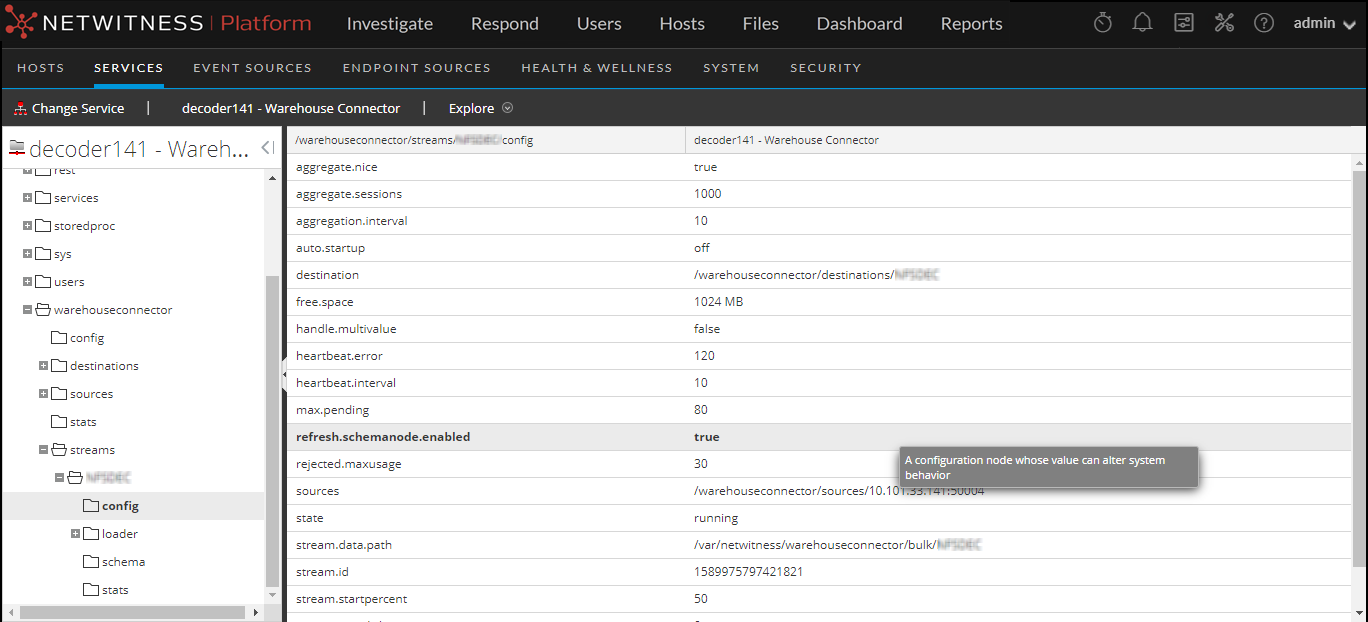Expand the loader tree node
This screenshot has height=622, width=1368.
[76, 534]
